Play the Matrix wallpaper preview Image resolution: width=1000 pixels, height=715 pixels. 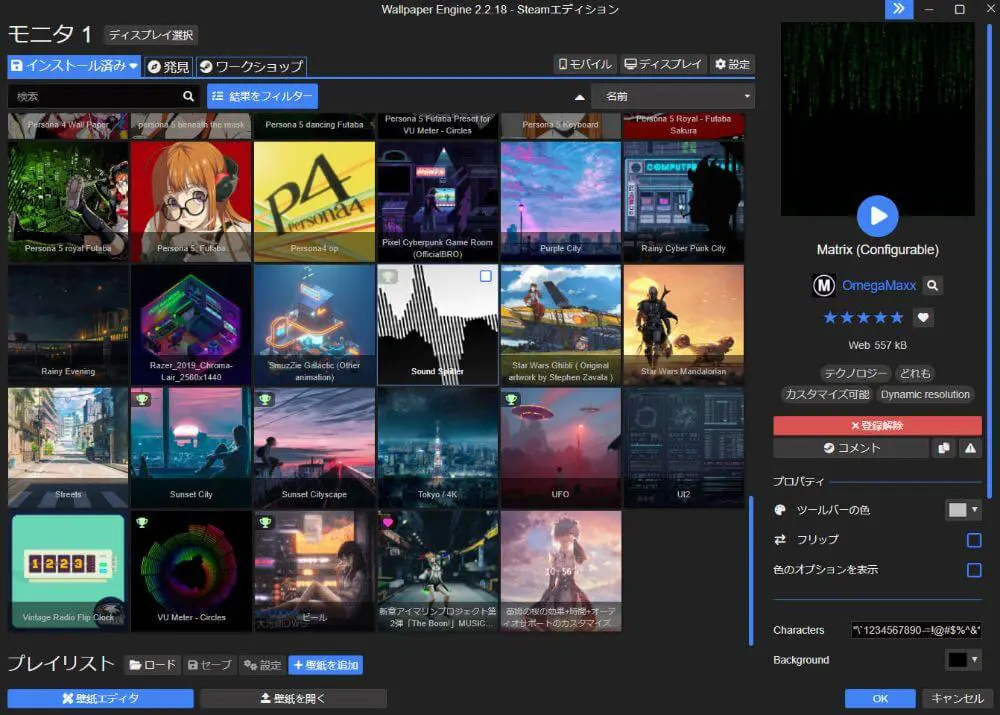click(878, 216)
